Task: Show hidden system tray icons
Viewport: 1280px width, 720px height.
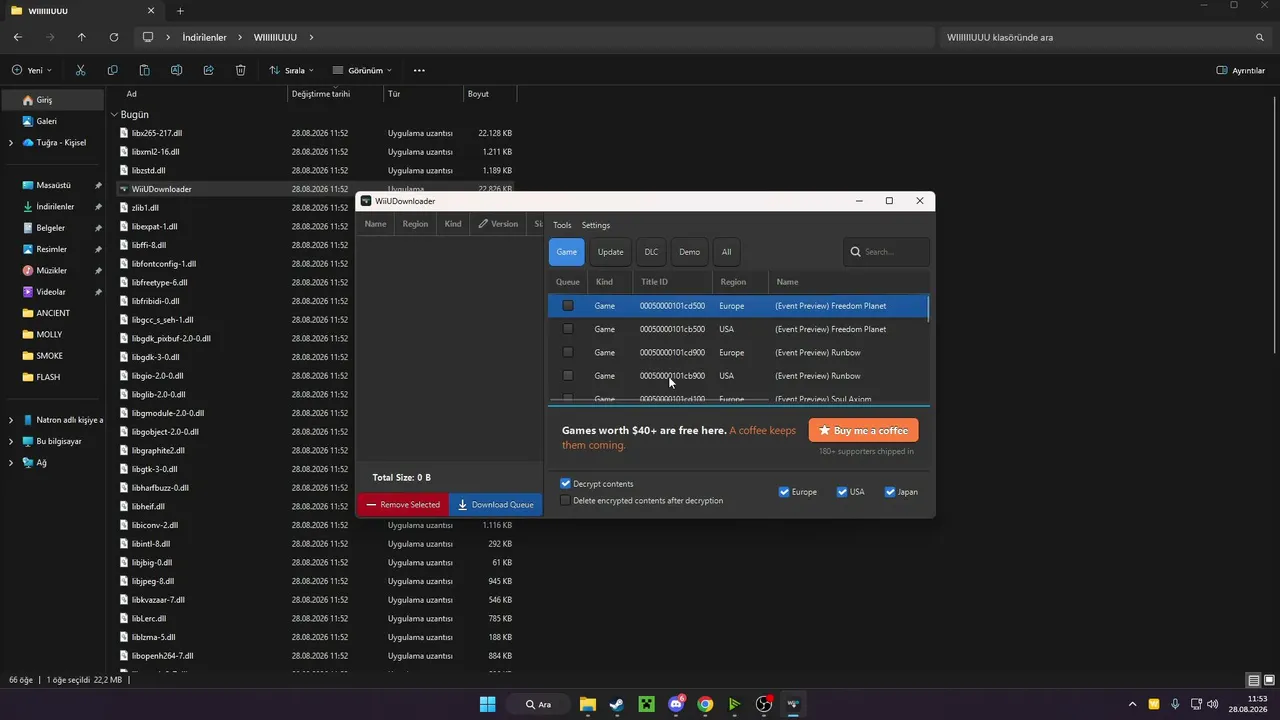Action: [1132, 704]
